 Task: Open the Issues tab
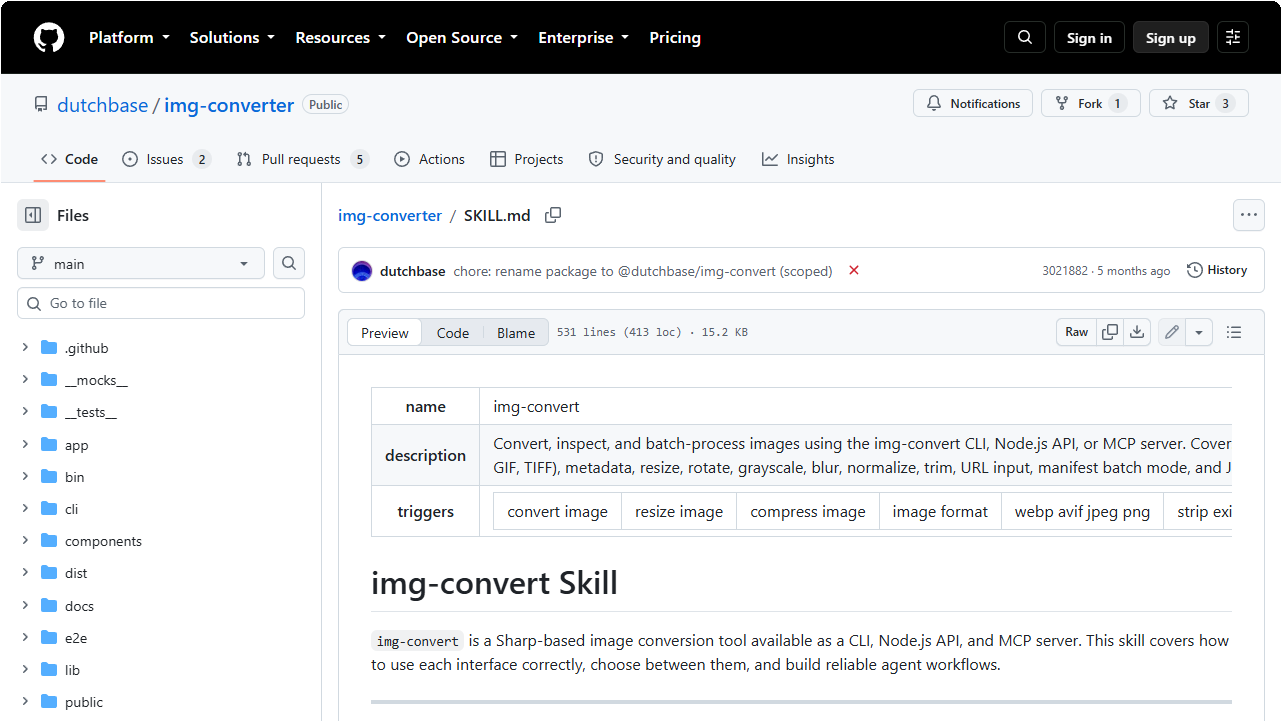click(x=166, y=159)
